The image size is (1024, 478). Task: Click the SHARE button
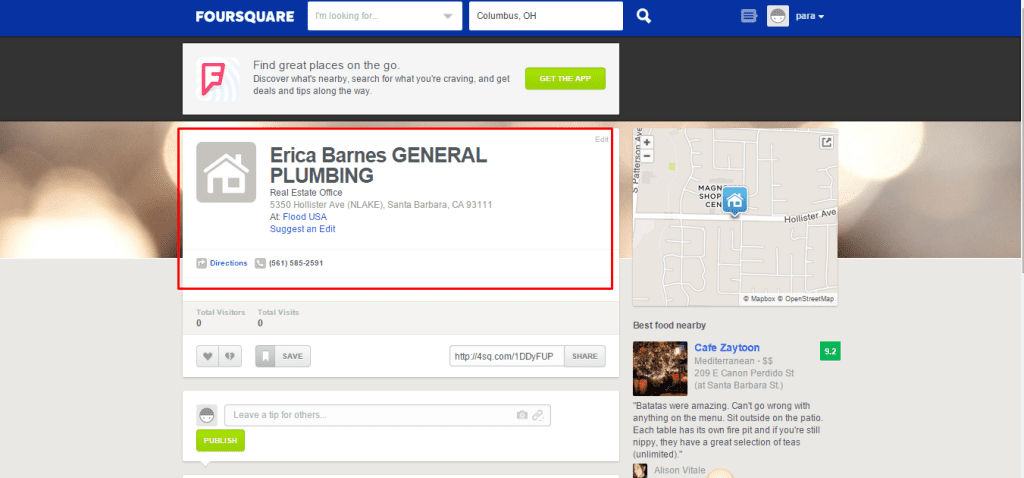tap(585, 357)
